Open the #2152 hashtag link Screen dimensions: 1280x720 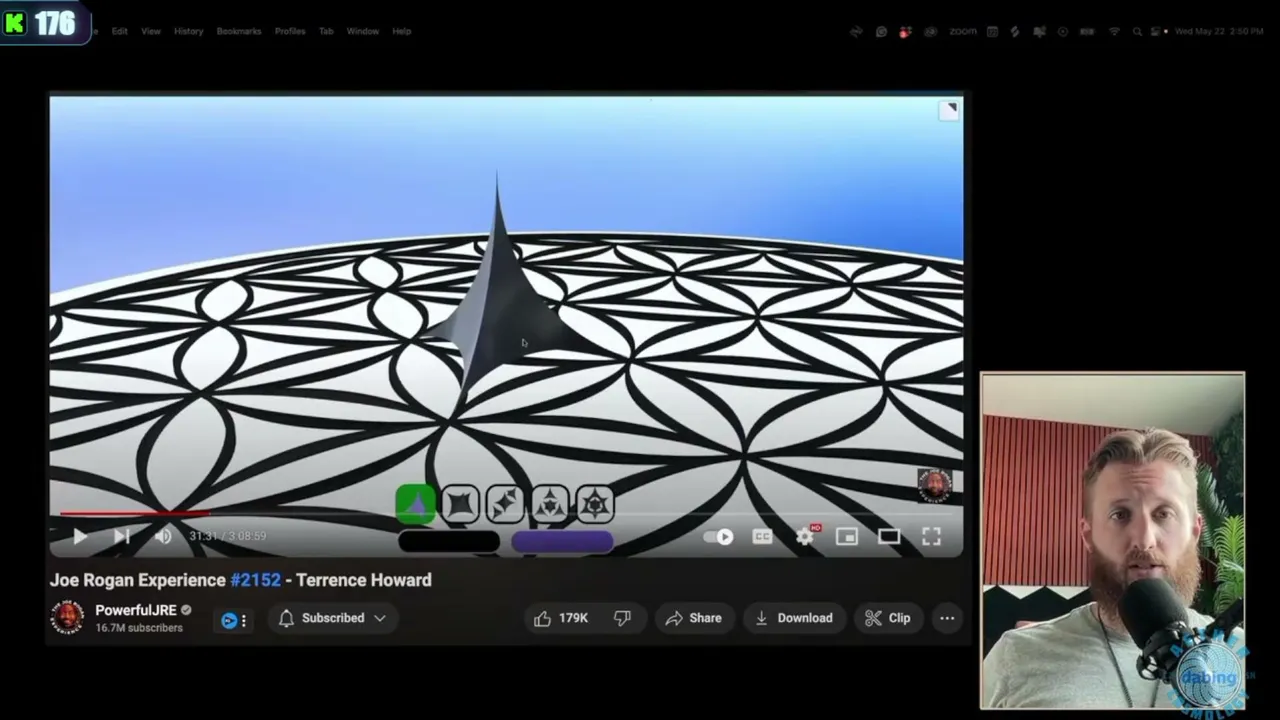click(x=255, y=580)
